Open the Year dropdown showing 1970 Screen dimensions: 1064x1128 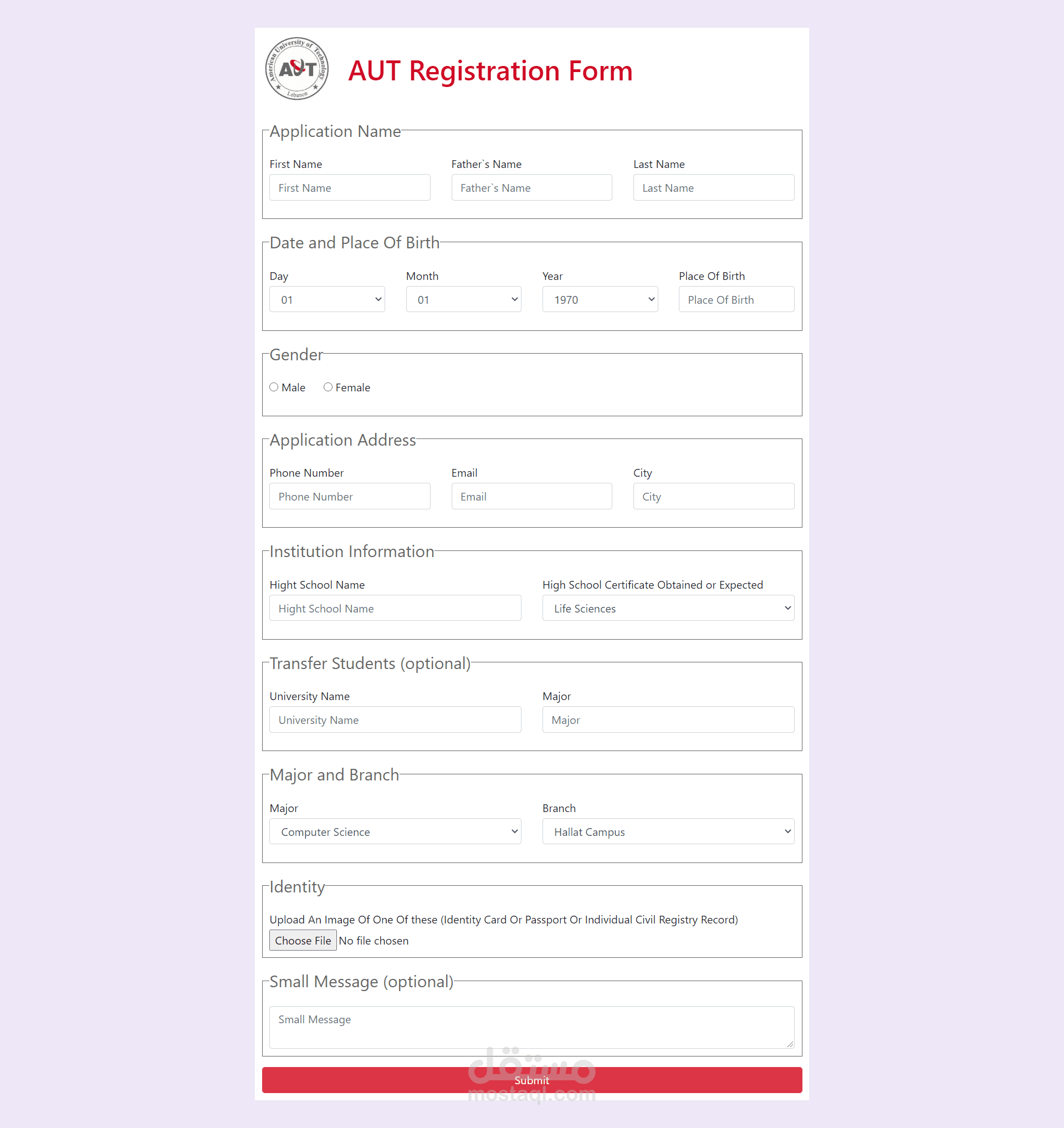click(600, 299)
